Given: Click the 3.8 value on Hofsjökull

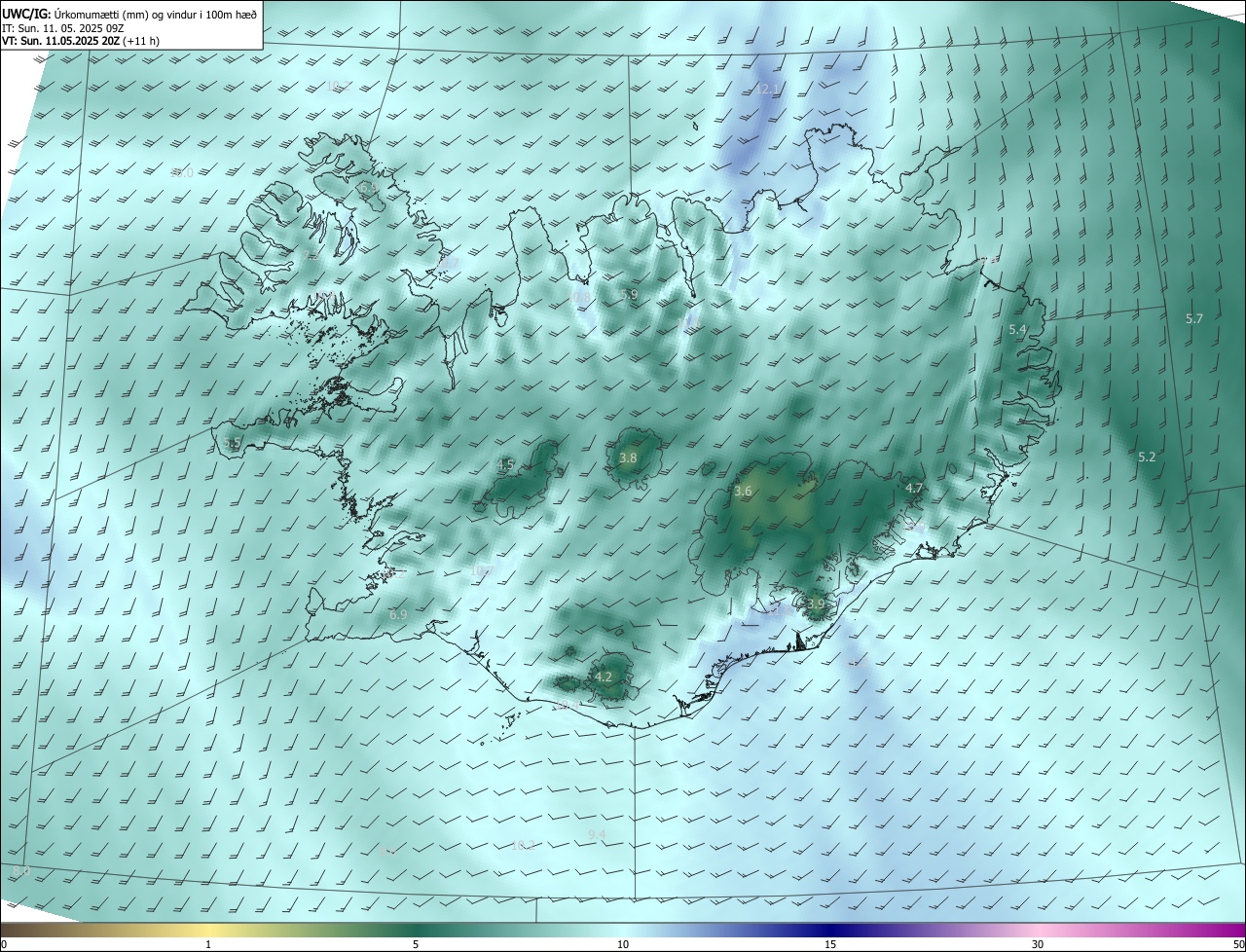Looking at the screenshot, I should pos(628,458).
